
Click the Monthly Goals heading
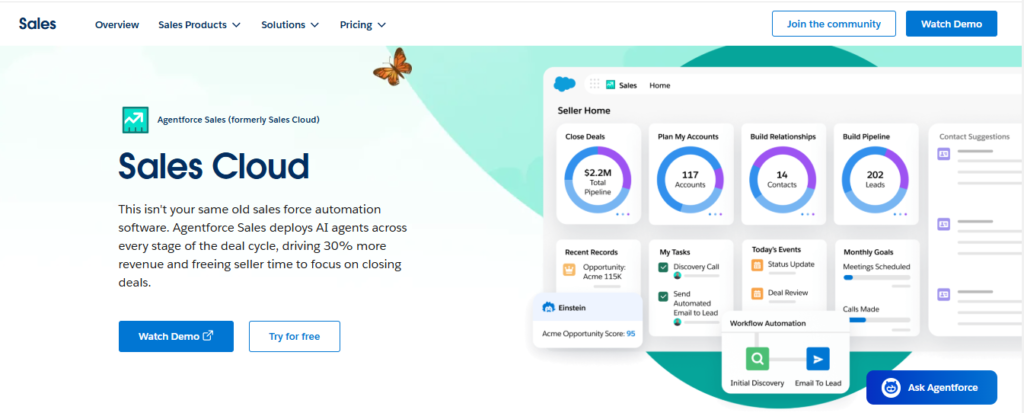pyautogui.click(x=869, y=252)
